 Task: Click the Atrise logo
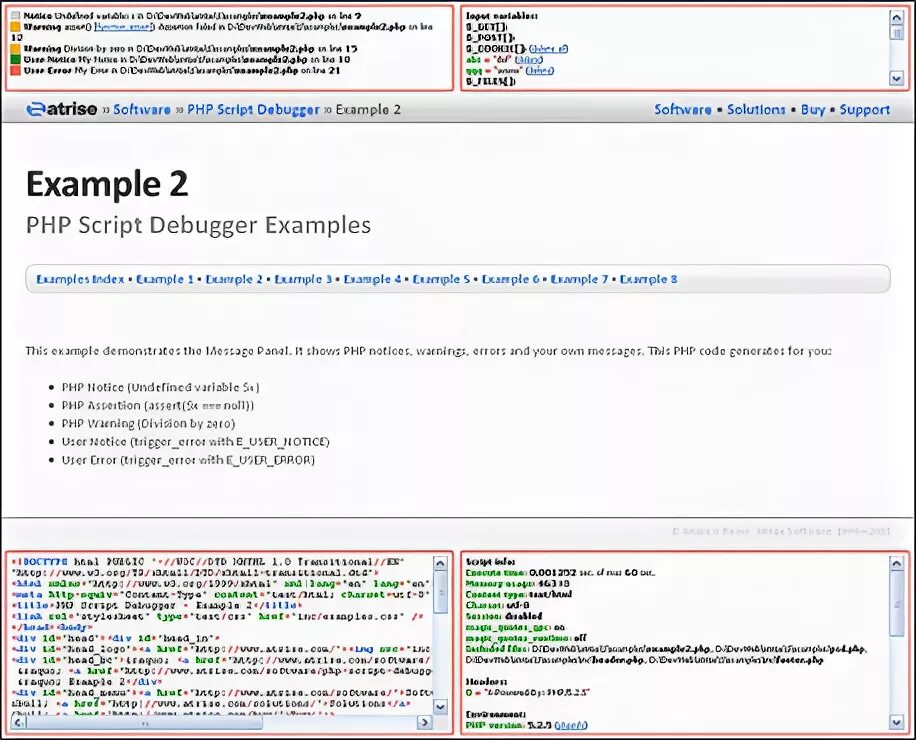(61, 109)
